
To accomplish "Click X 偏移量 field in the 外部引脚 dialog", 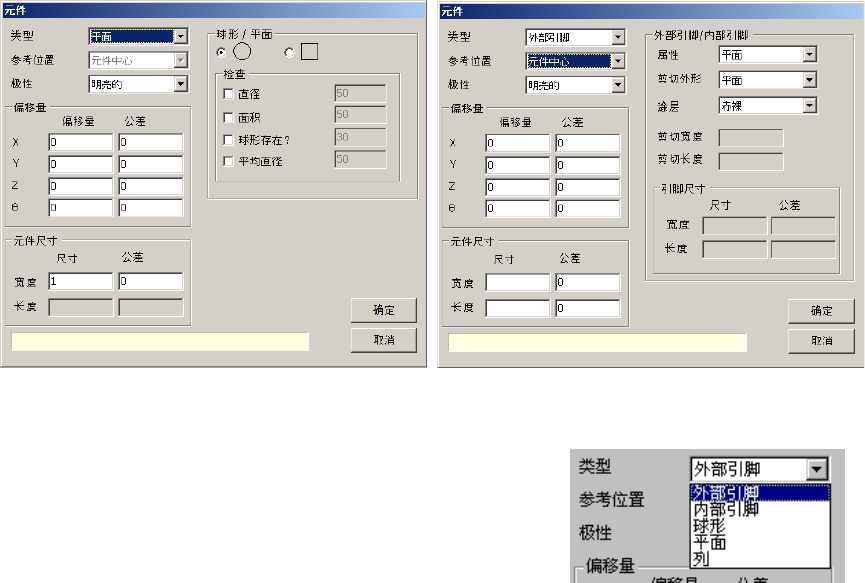I will click(517, 143).
